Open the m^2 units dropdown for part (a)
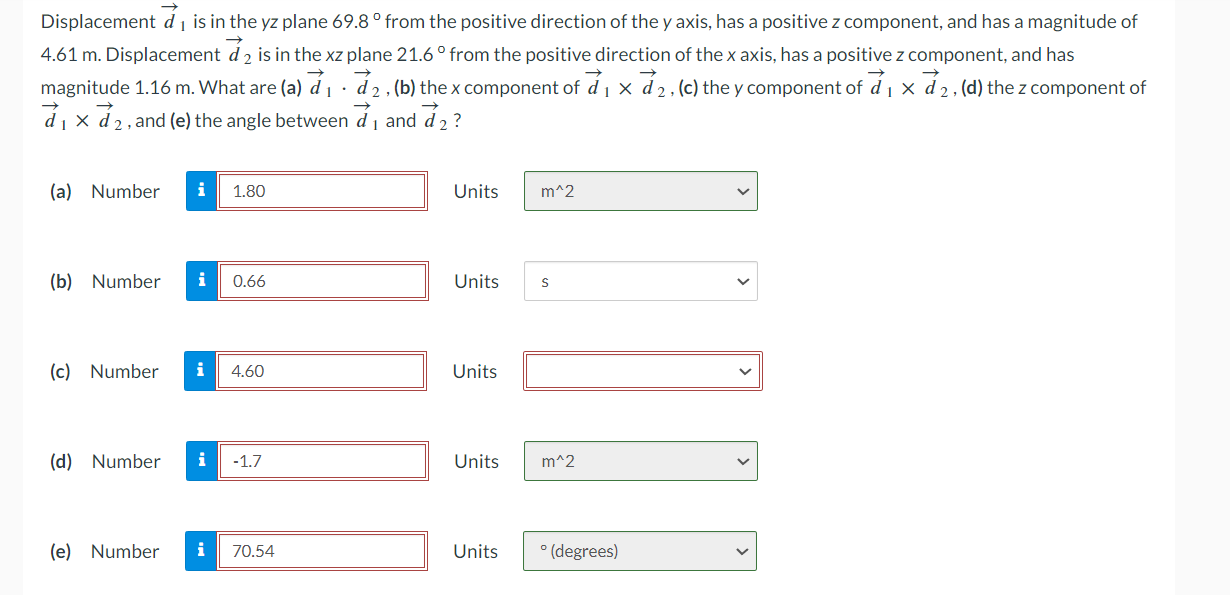The height and width of the screenshot is (595, 1230). (640, 191)
